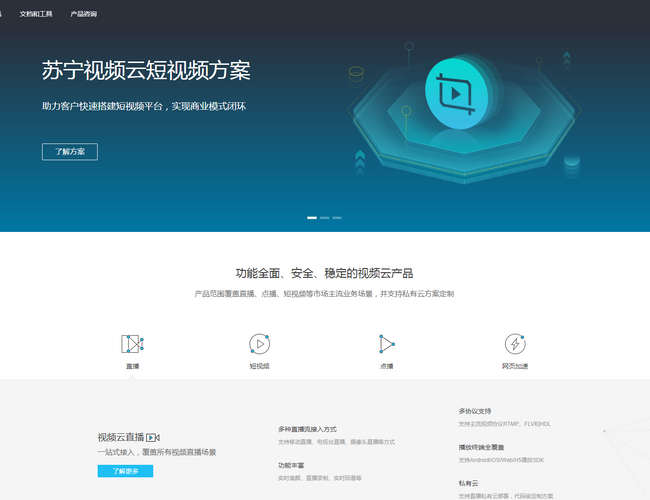Open the 产品咨询 menu

click(84, 15)
